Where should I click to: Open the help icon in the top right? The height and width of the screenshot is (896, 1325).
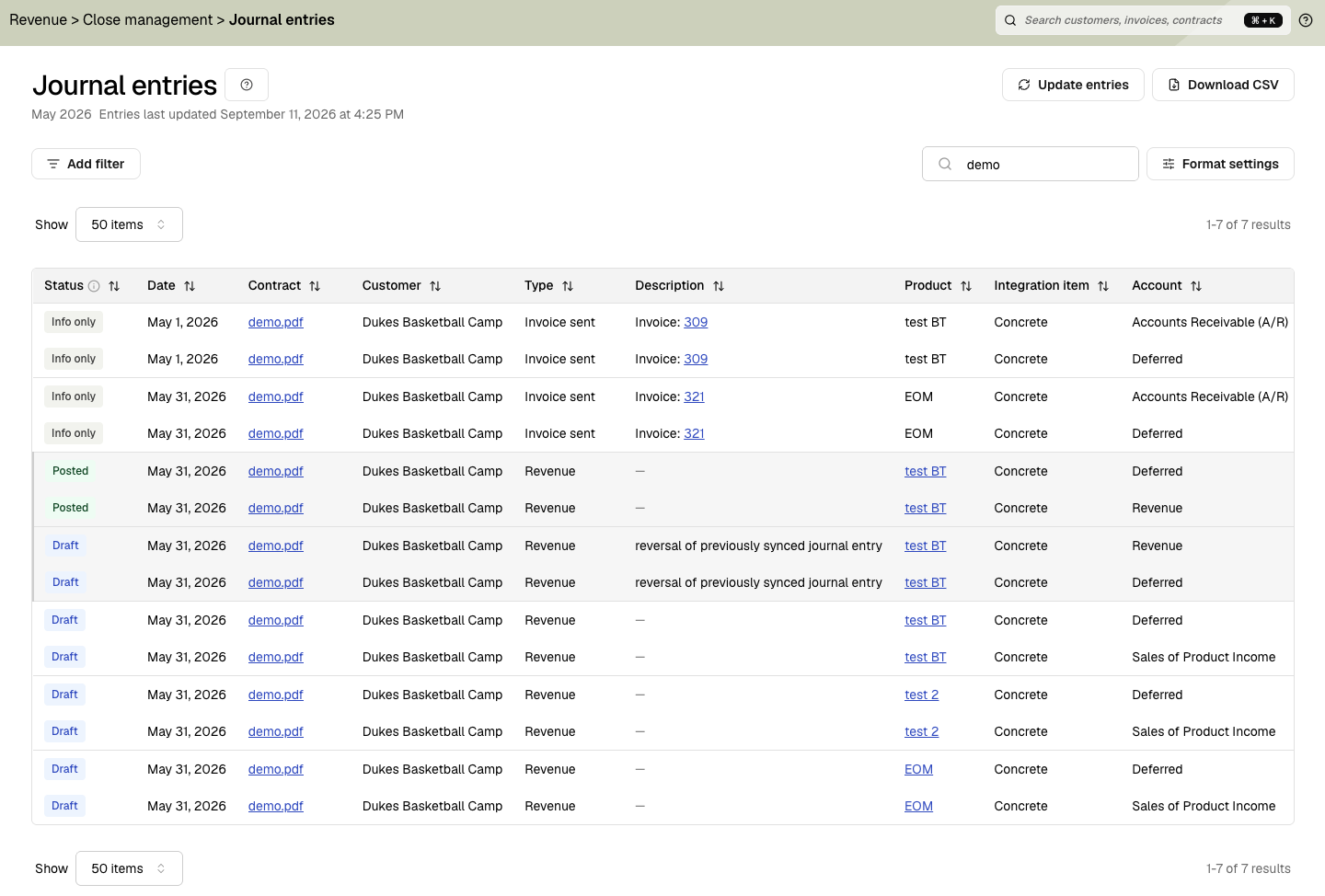[1306, 20]
